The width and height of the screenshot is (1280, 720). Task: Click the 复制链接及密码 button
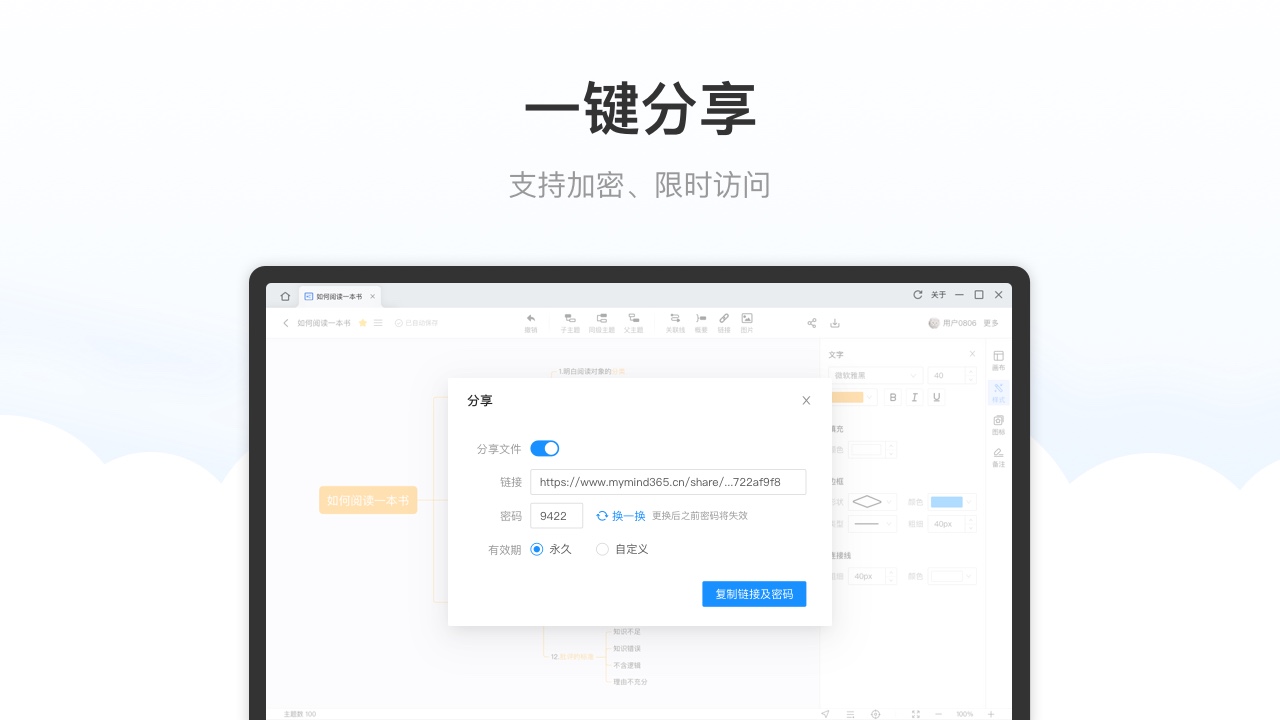click(x=754, y=594)
